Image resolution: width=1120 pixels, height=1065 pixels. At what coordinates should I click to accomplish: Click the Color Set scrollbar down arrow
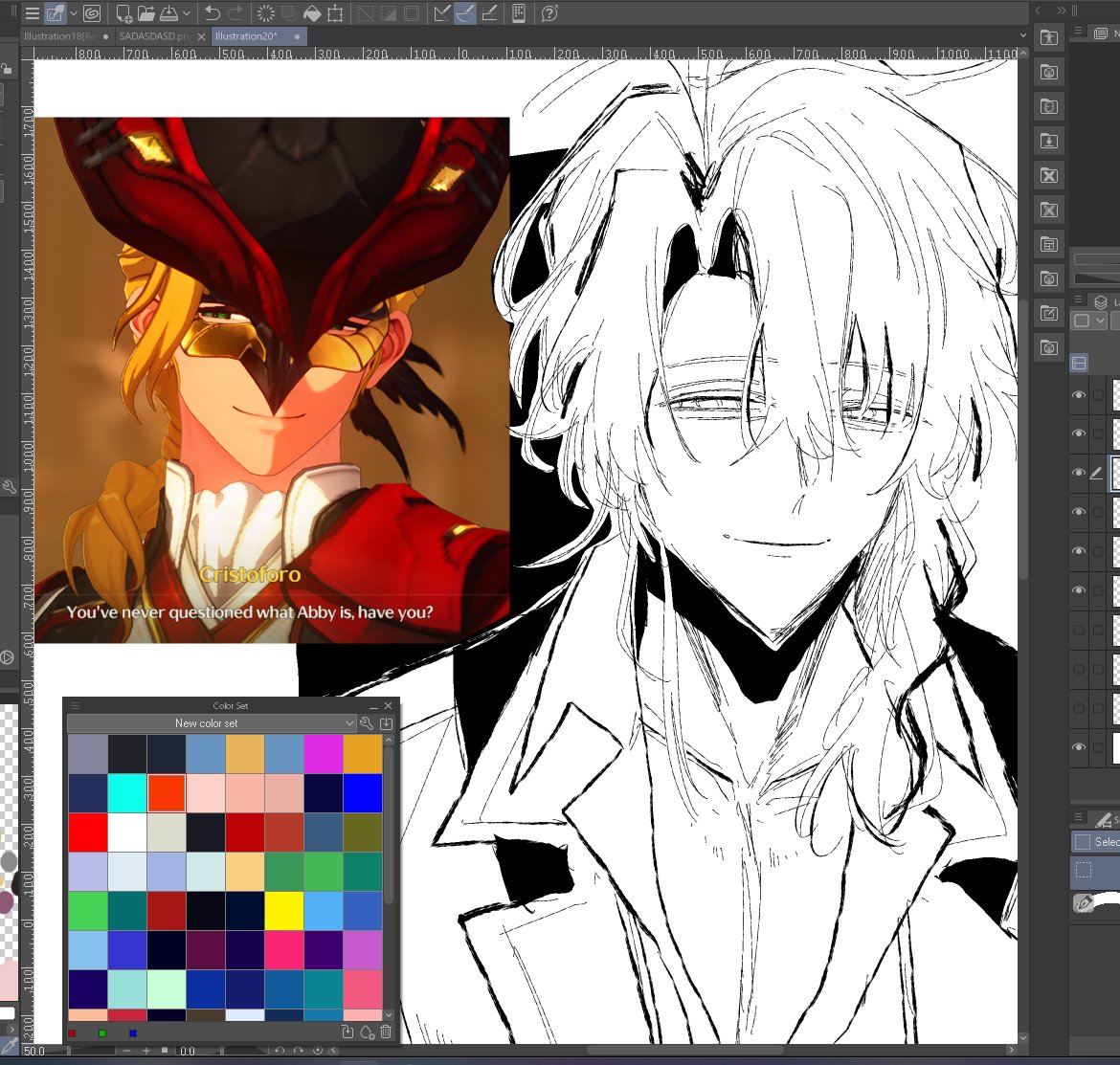[x=389, y=1014]
